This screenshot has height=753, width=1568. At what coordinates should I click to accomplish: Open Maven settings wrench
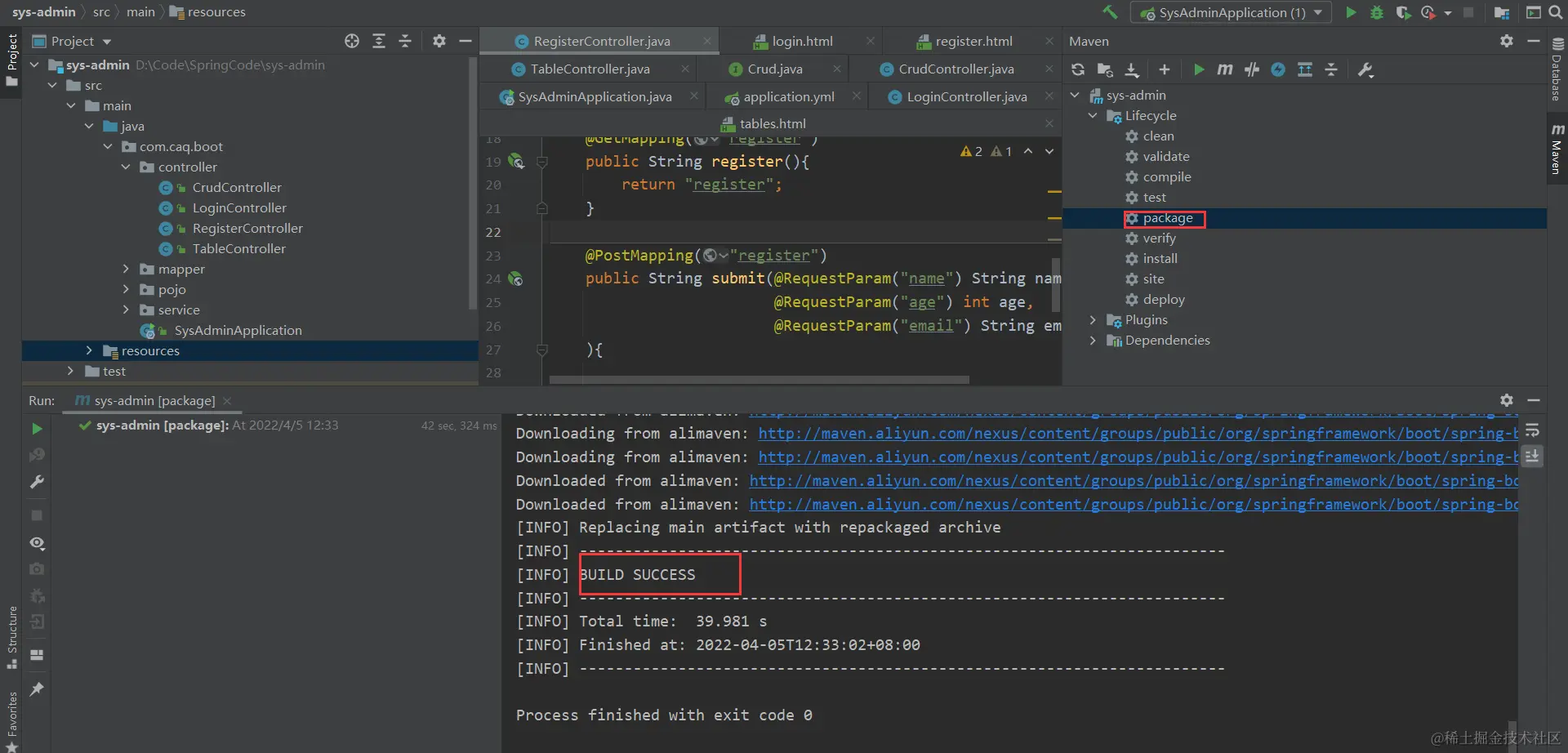(1365, 69)
